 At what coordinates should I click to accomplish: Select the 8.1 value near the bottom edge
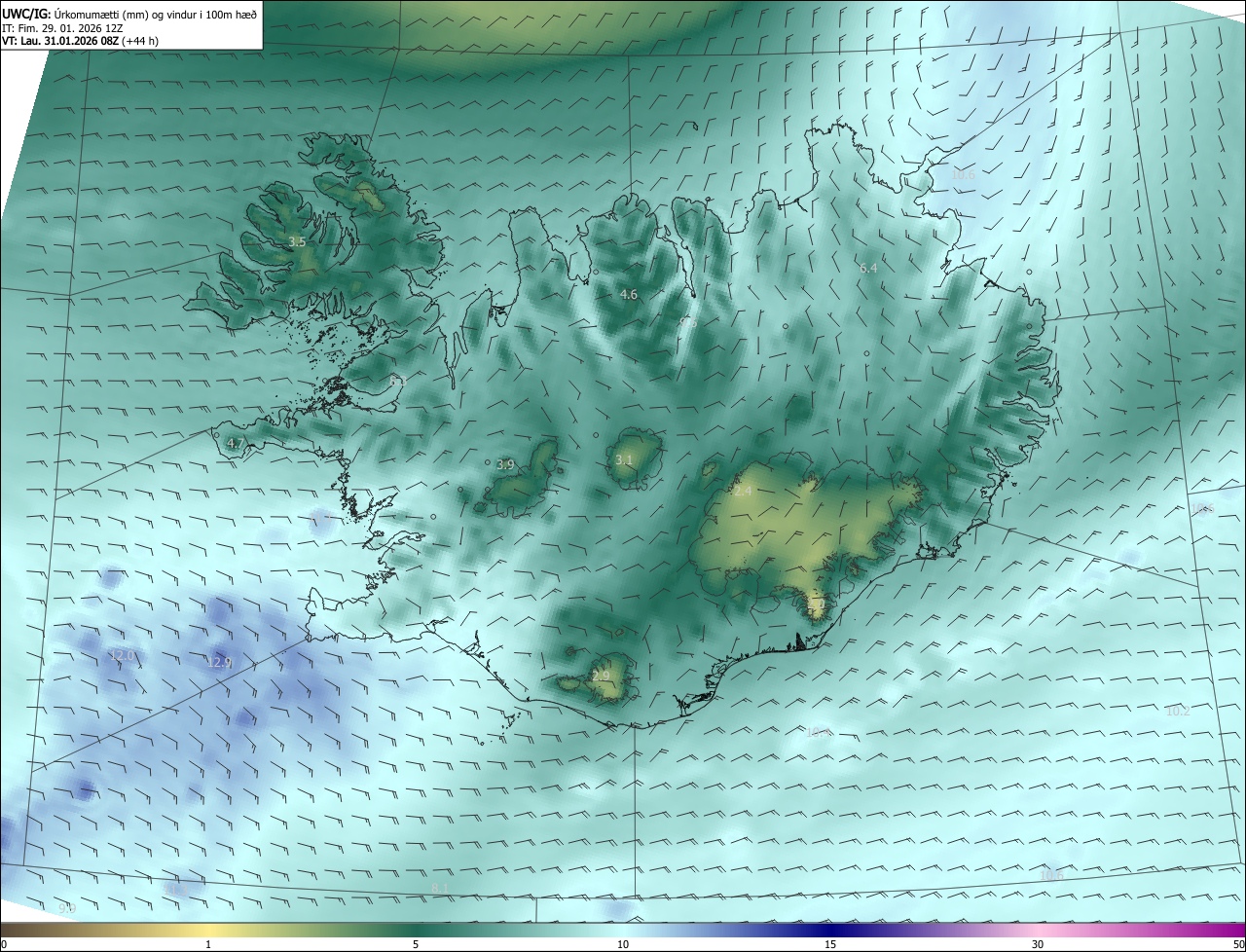pos(439,888)
